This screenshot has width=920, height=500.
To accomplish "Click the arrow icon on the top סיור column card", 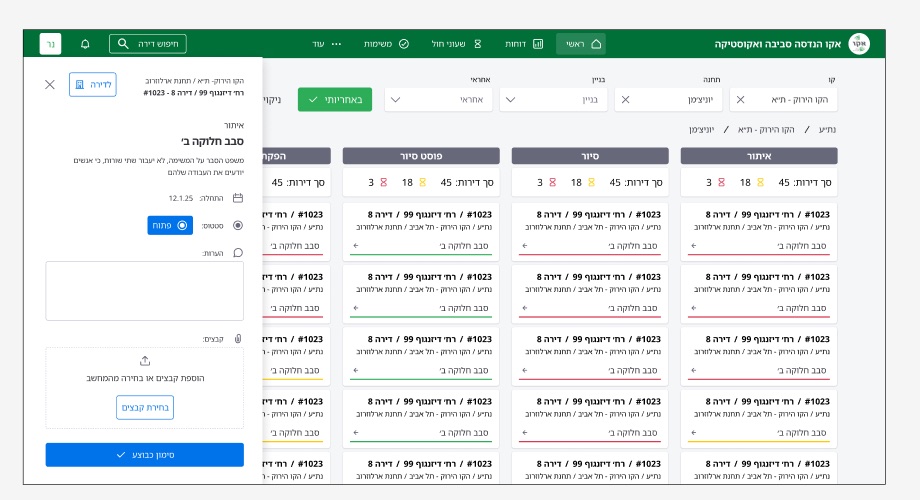I will pos(525,246).
